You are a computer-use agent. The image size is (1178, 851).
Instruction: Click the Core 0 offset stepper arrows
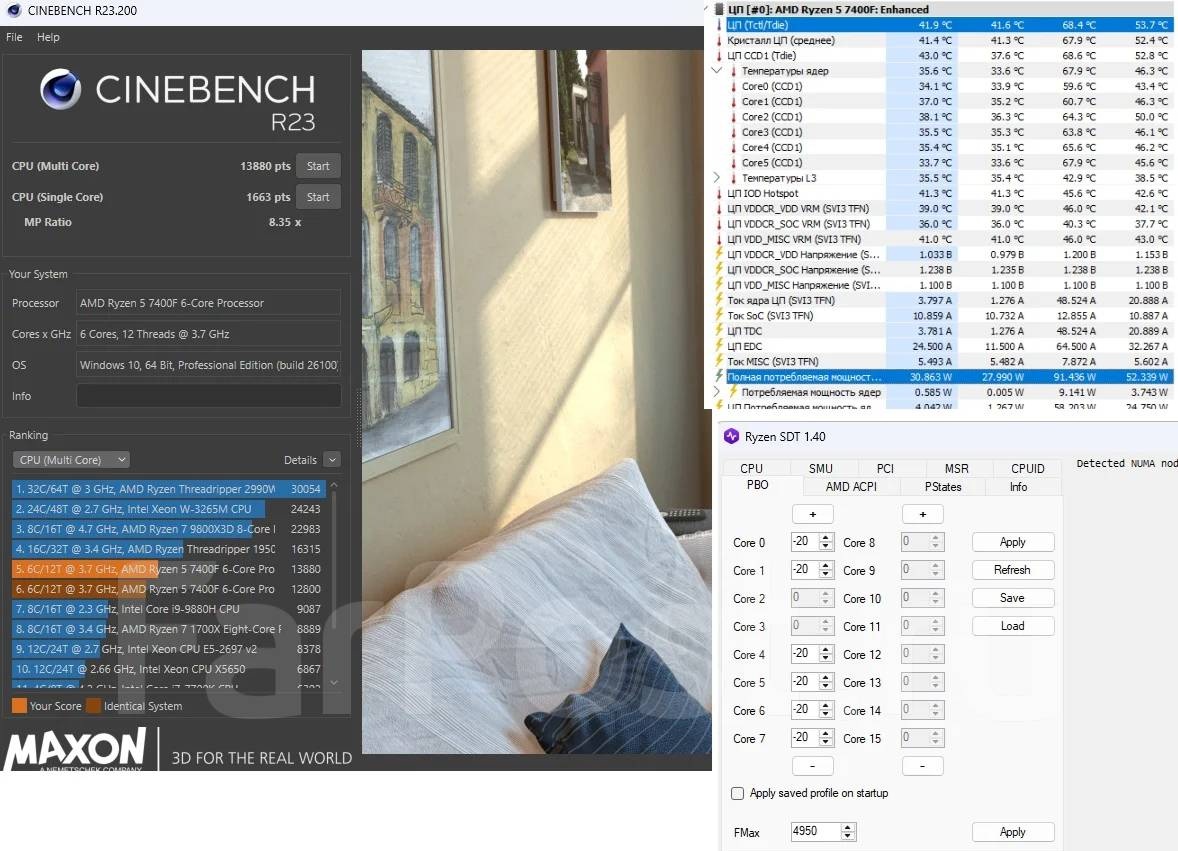(826, 542)
